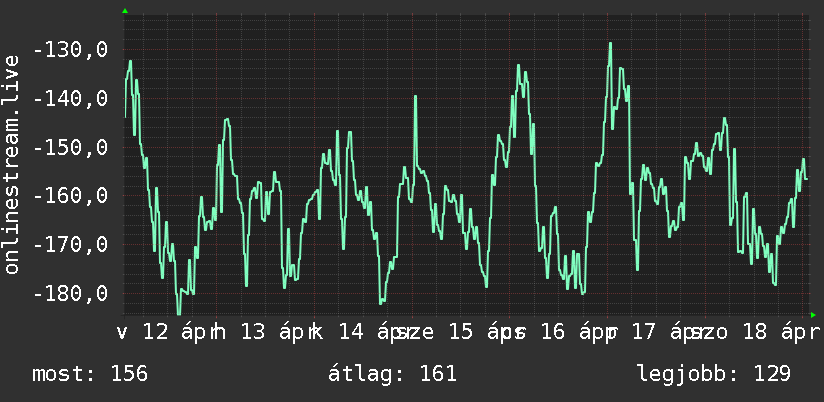Click the -140,0 Y-axis label

[x=70, y=99]
